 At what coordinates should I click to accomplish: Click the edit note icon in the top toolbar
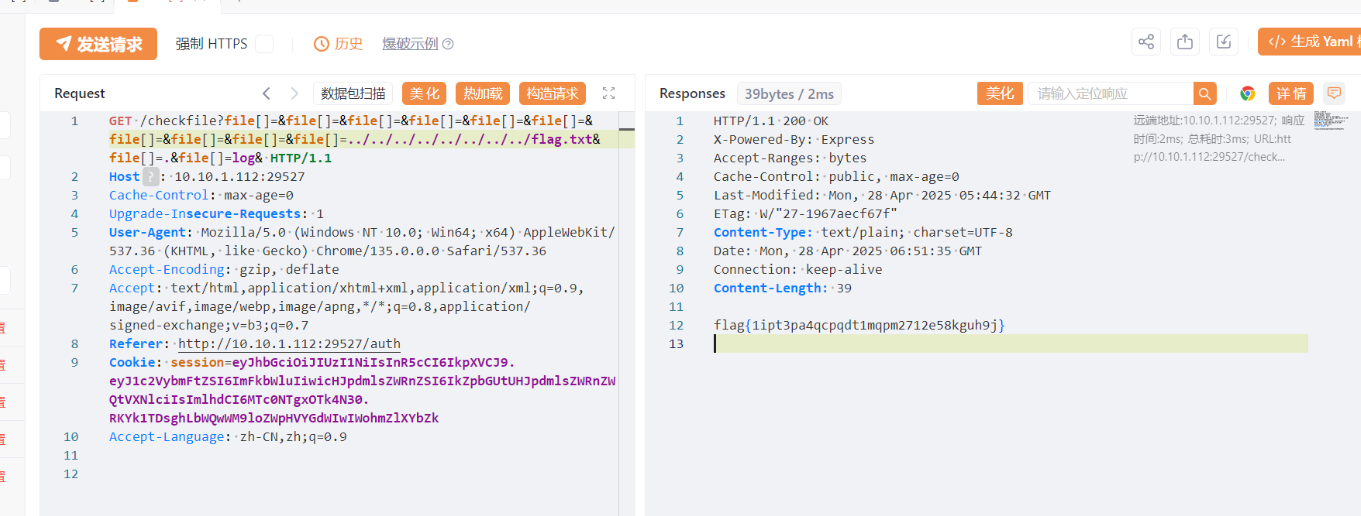click(x=1224, y=42)
